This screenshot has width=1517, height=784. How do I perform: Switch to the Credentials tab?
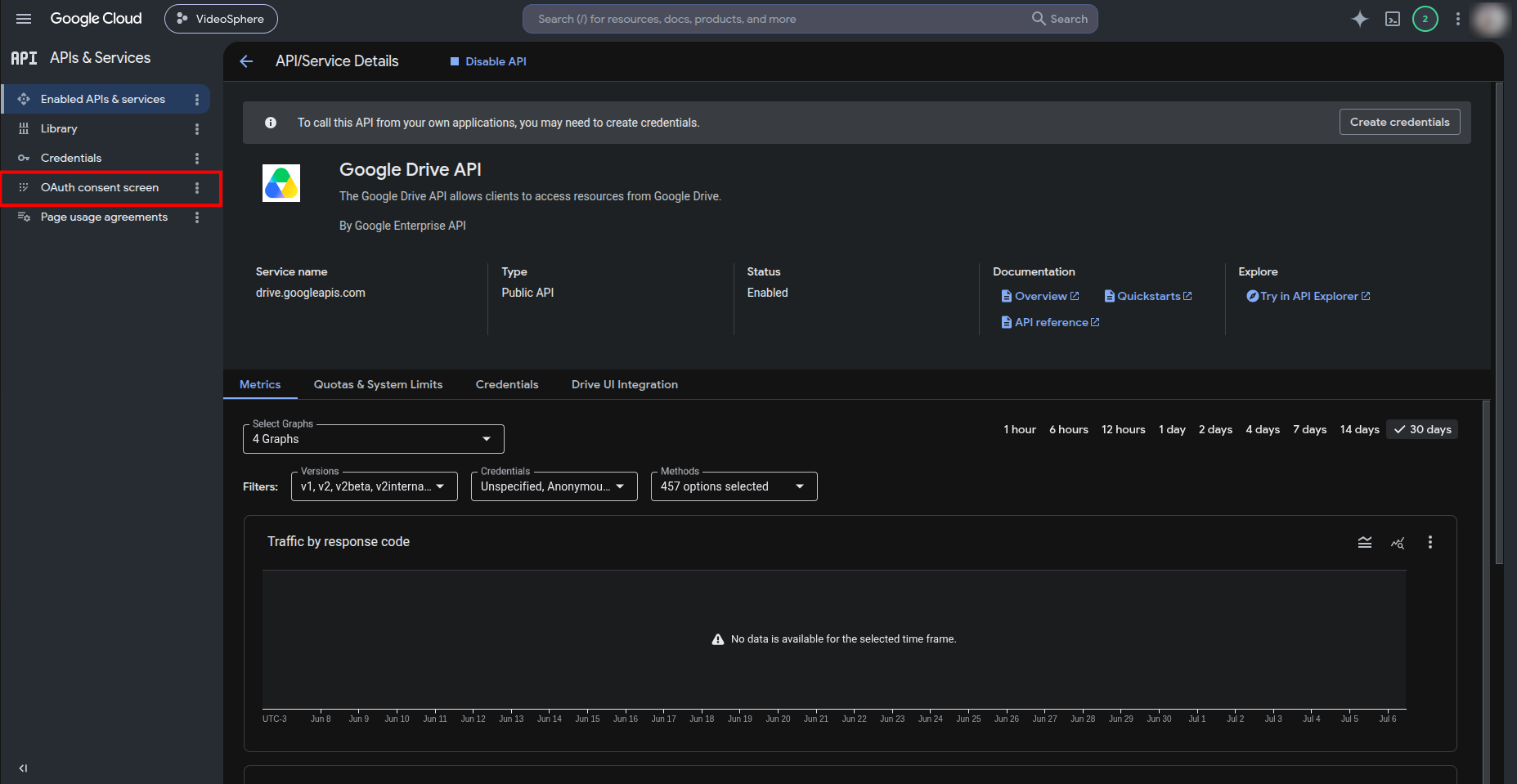[x=507, y=384]
